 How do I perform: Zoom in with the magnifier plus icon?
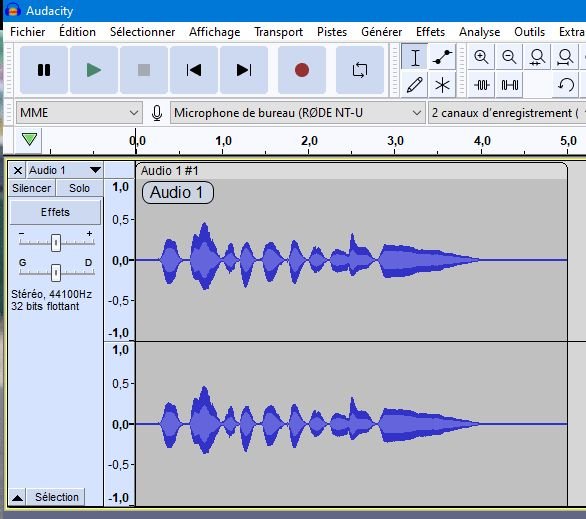coord(481,58)
